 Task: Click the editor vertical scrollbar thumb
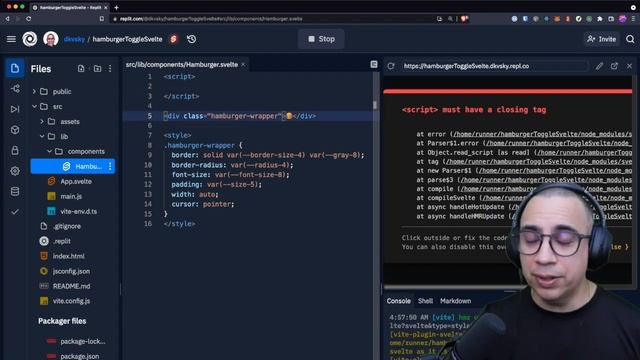point(375,105)
